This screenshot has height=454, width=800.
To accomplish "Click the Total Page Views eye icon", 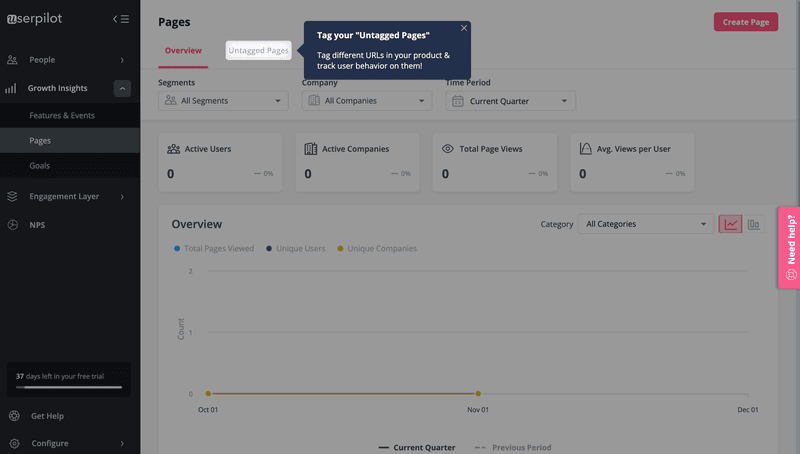I will 447,149.
